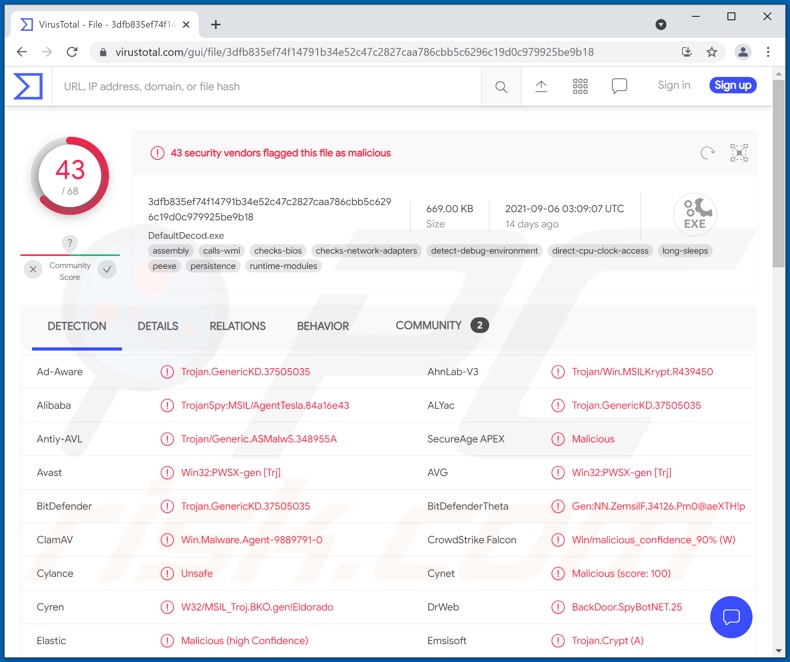The width and height of the screenshot is (790, 662).
Task: Focus the URL, IP address, domain search field
Action: [x=267, y=87]
